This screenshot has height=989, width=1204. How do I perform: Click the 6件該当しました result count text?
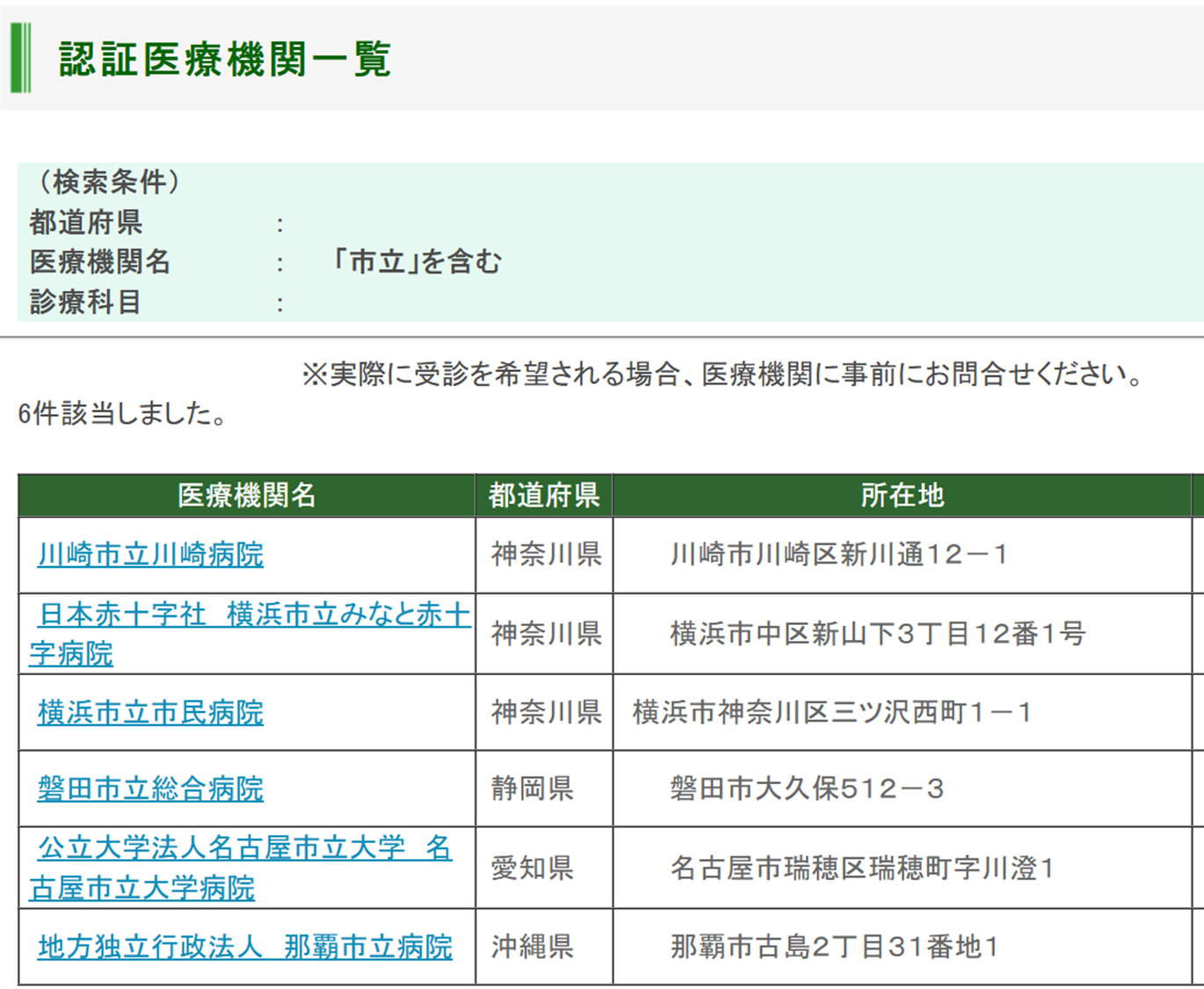click(123, 413)
